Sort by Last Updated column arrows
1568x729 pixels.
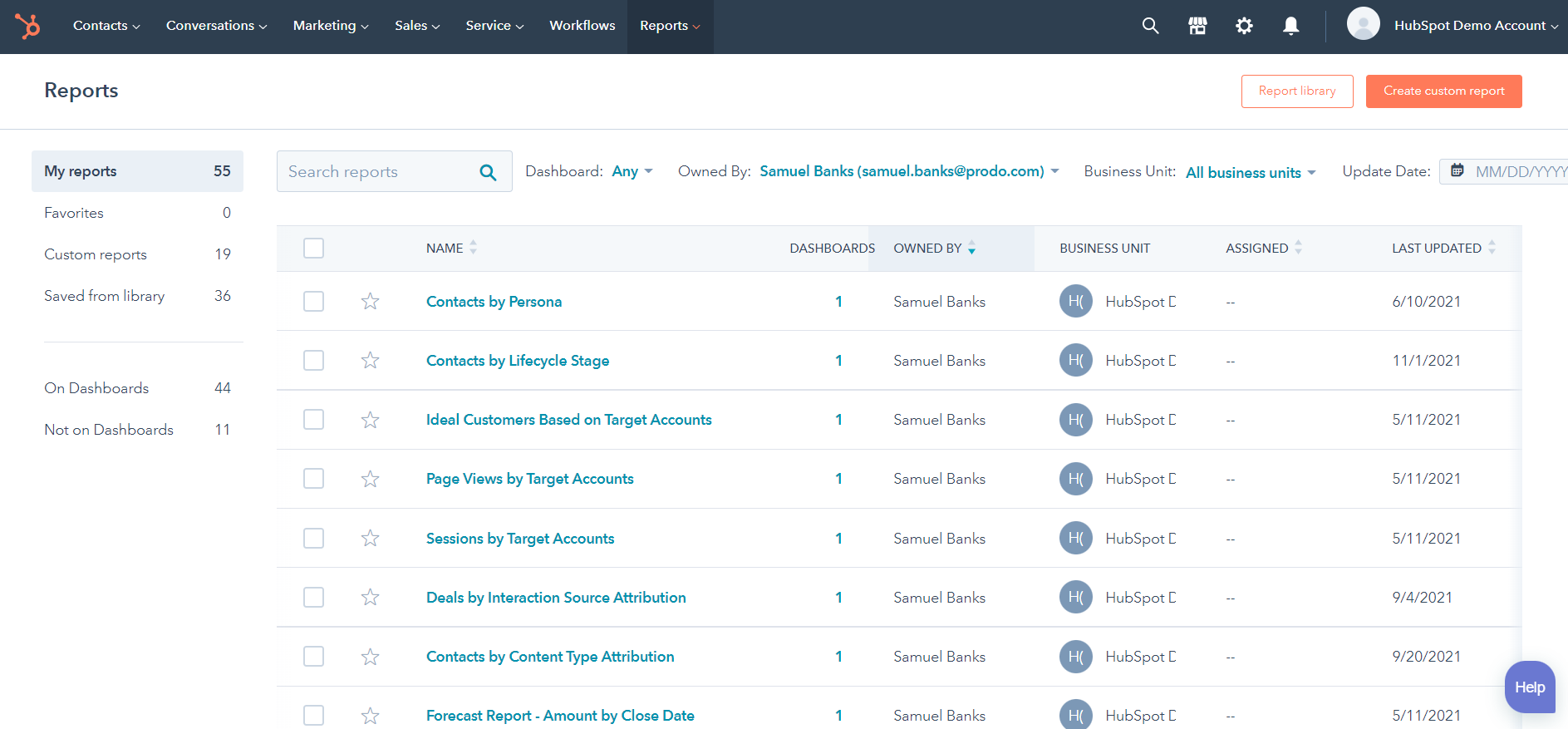pos(1492,247)
